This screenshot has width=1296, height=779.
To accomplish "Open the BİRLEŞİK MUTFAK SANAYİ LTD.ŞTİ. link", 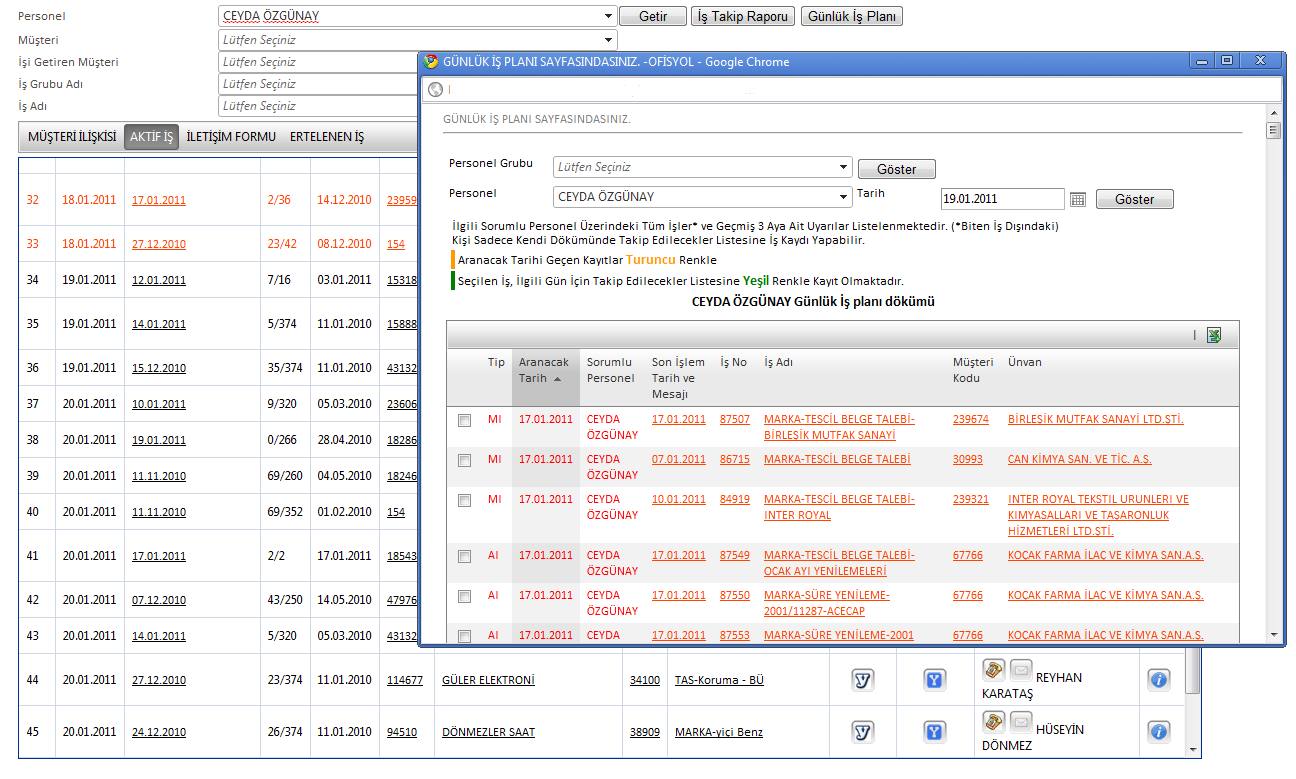I will click(1095, 419).
